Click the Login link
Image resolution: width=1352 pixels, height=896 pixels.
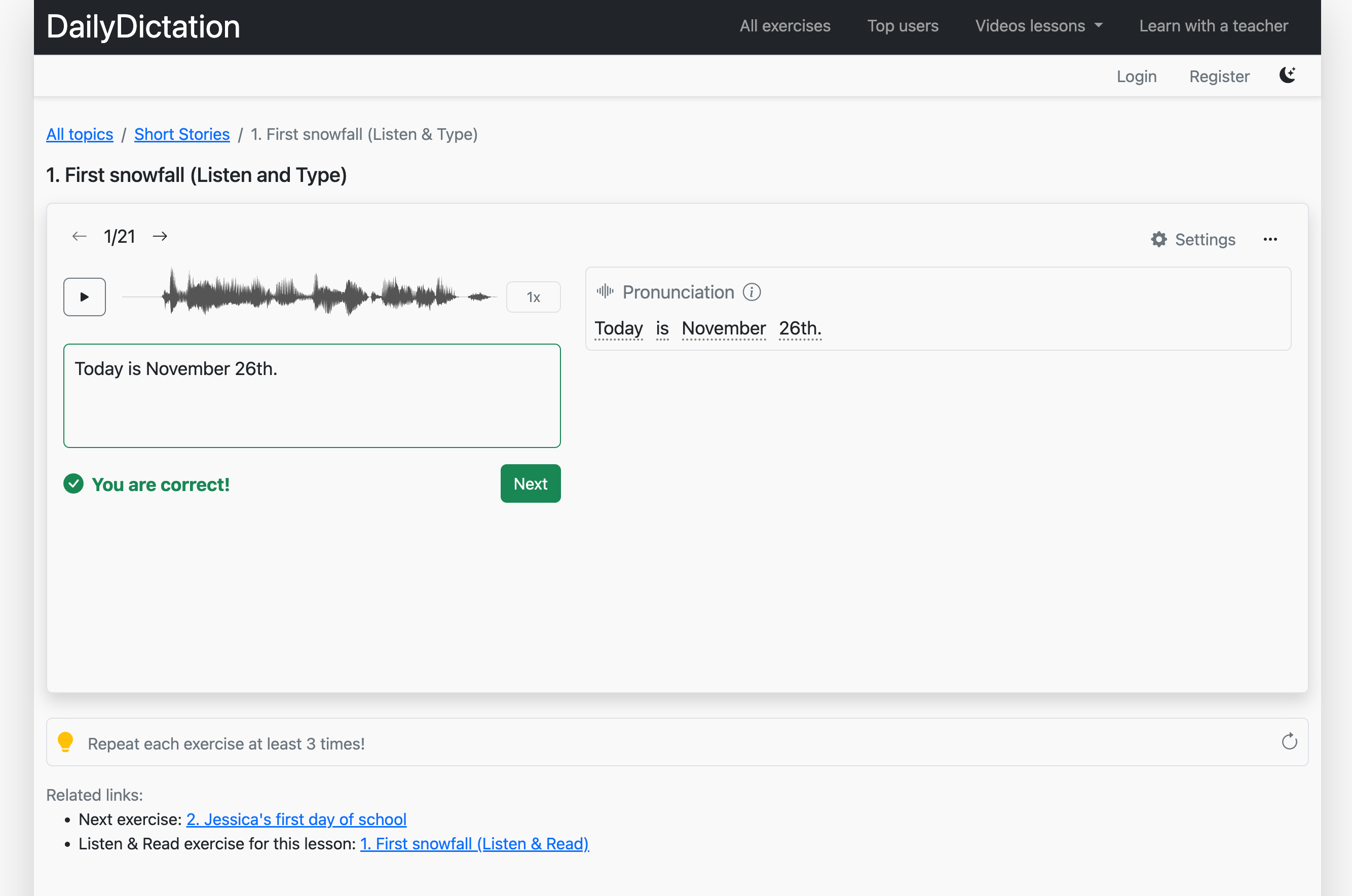click(x=1136, y=76)
